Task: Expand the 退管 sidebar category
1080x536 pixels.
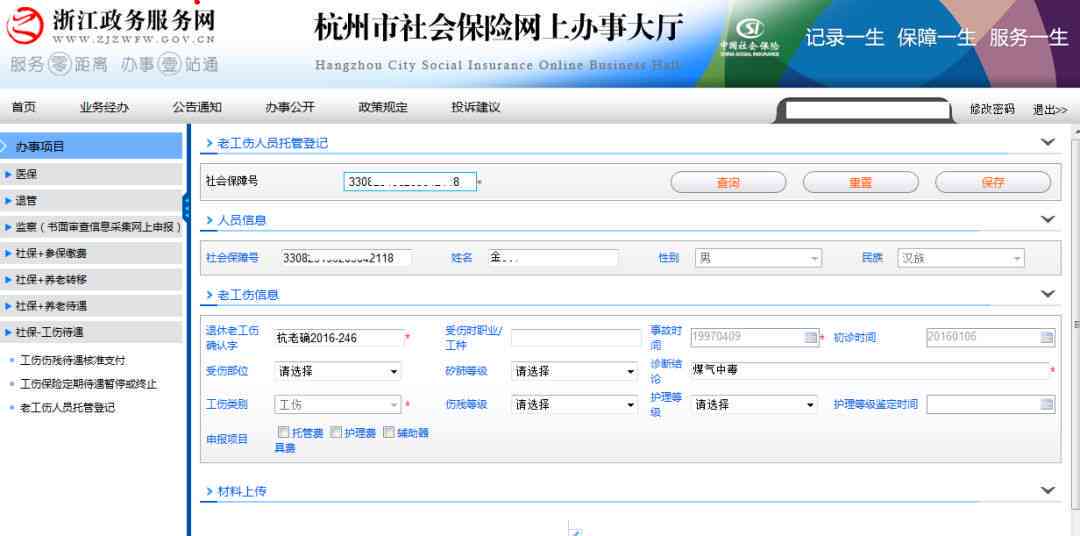Action: (91, 201)
